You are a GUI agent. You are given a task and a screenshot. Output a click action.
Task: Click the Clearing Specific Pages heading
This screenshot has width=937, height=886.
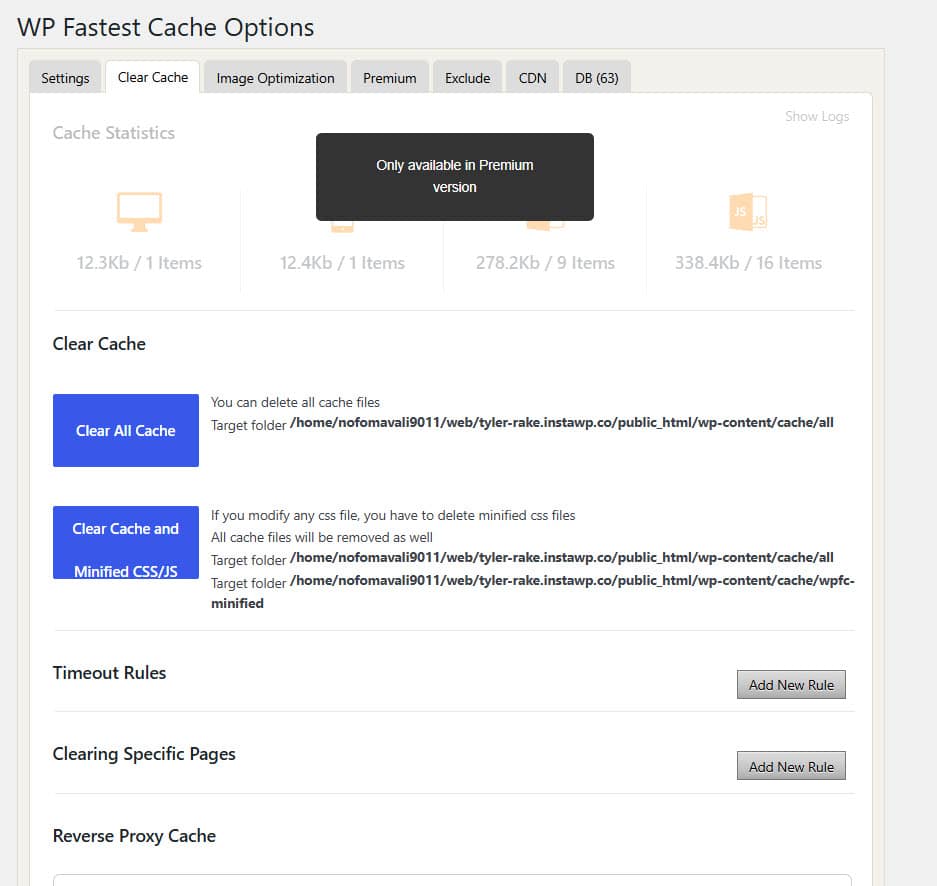(144, 754)
